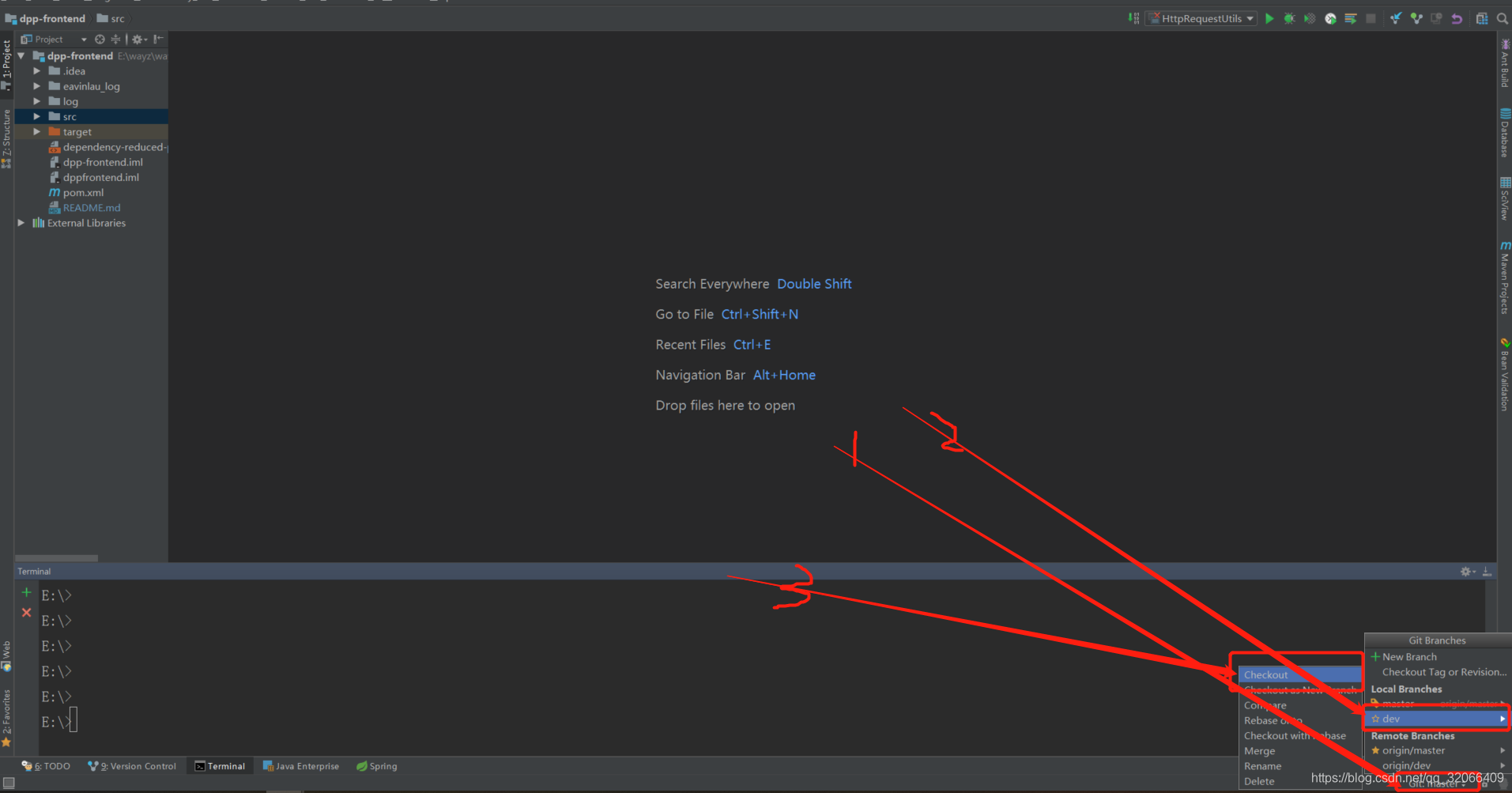Click New Branch in Git Branches
Screen dimensions: 1512x793
tap(1437, 657)
